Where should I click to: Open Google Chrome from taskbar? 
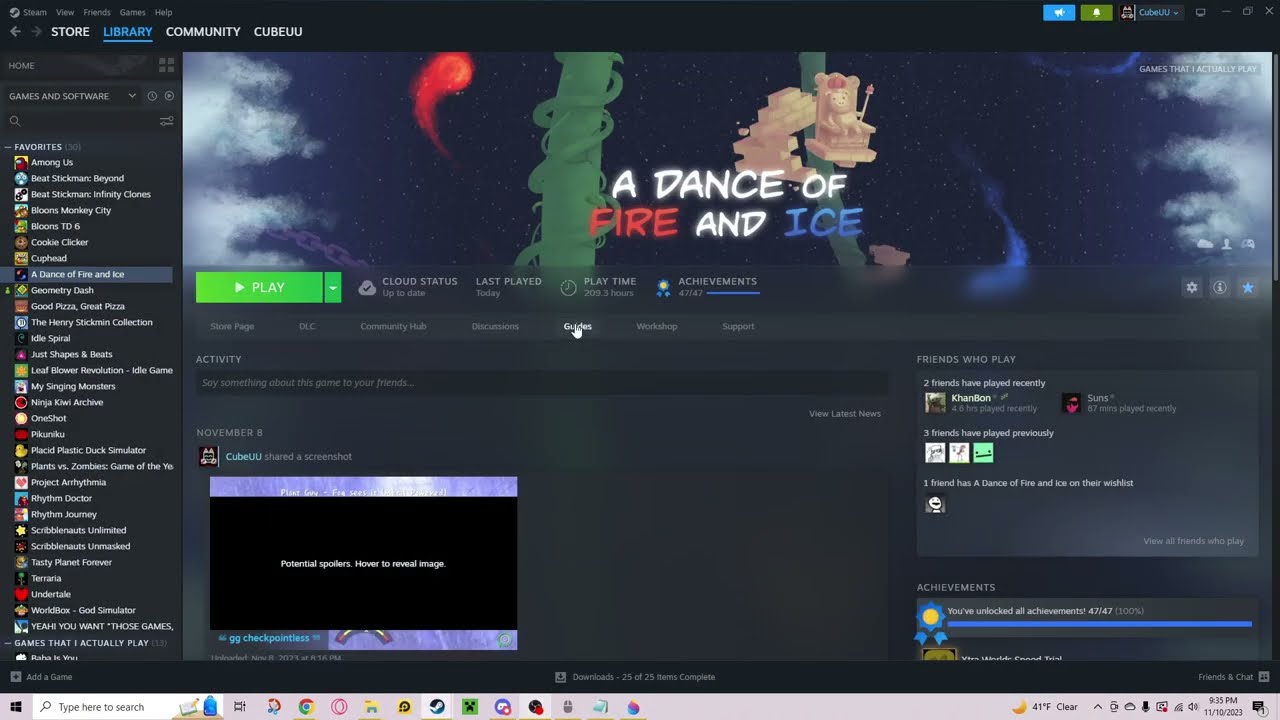pyautogui.click(x=306, y=707)
